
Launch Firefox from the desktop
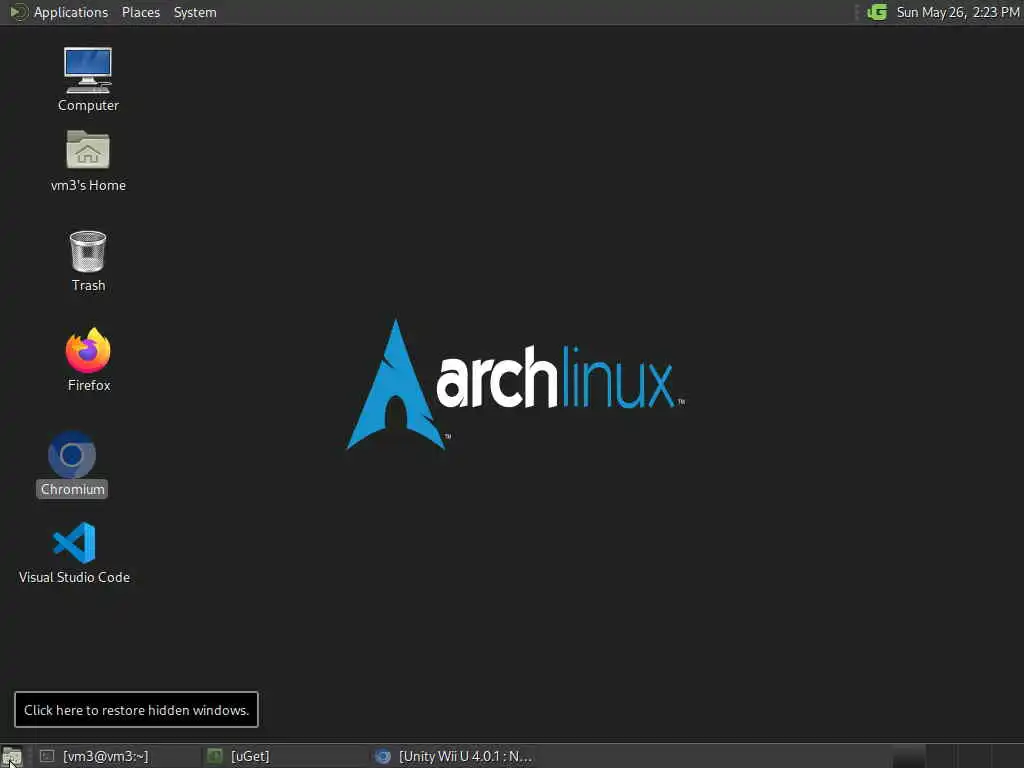point(88,360)
